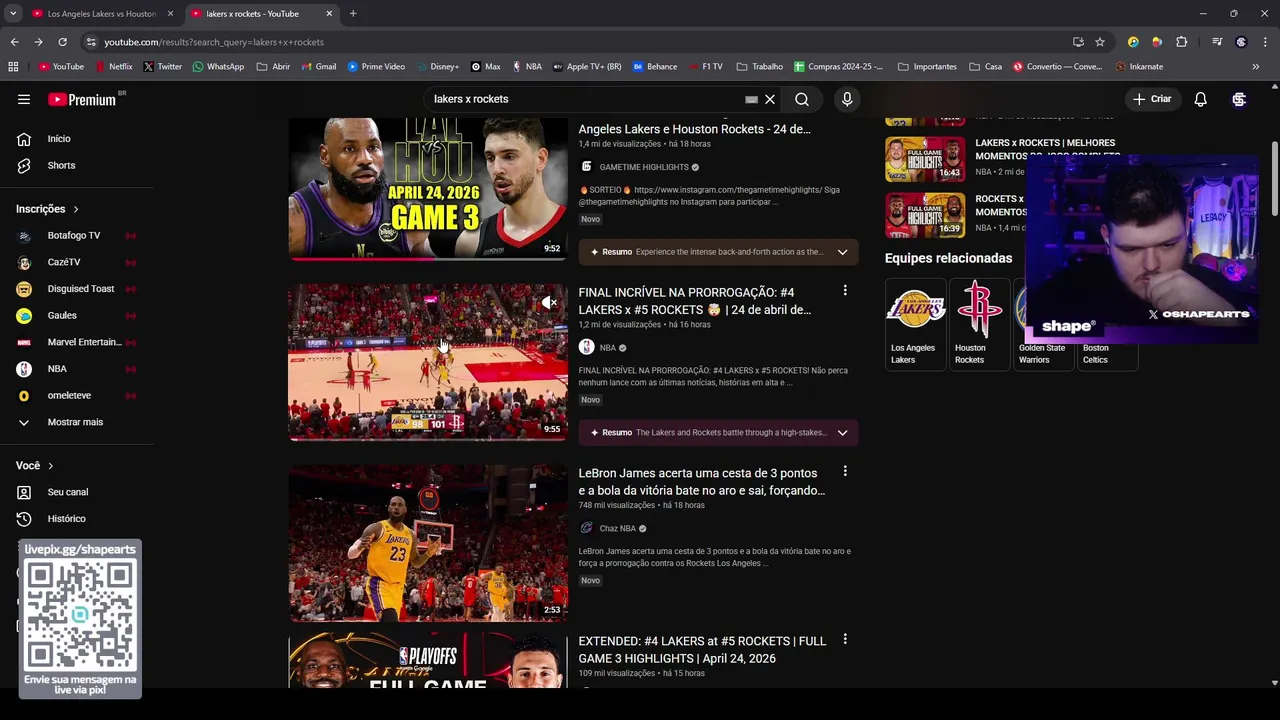Click the NBA channel avatar under the video
Viewport: 1280px width, 720px height.
tap(586, 347)
